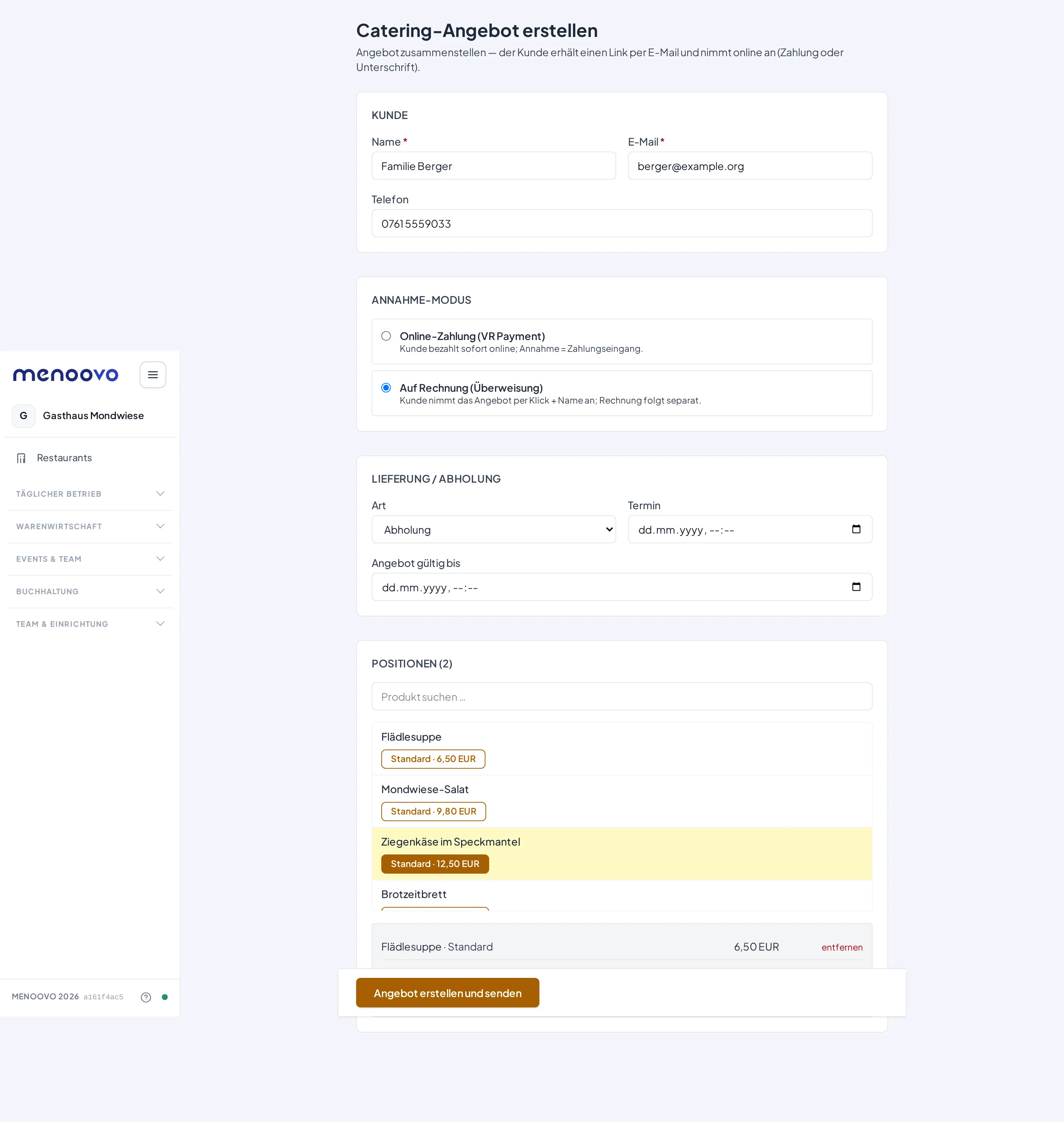Image resolution: width=1064 pixels, height=1122 pixels.
Task: Click MENOOVO 2026 footer text
Action: coord(45,997)
